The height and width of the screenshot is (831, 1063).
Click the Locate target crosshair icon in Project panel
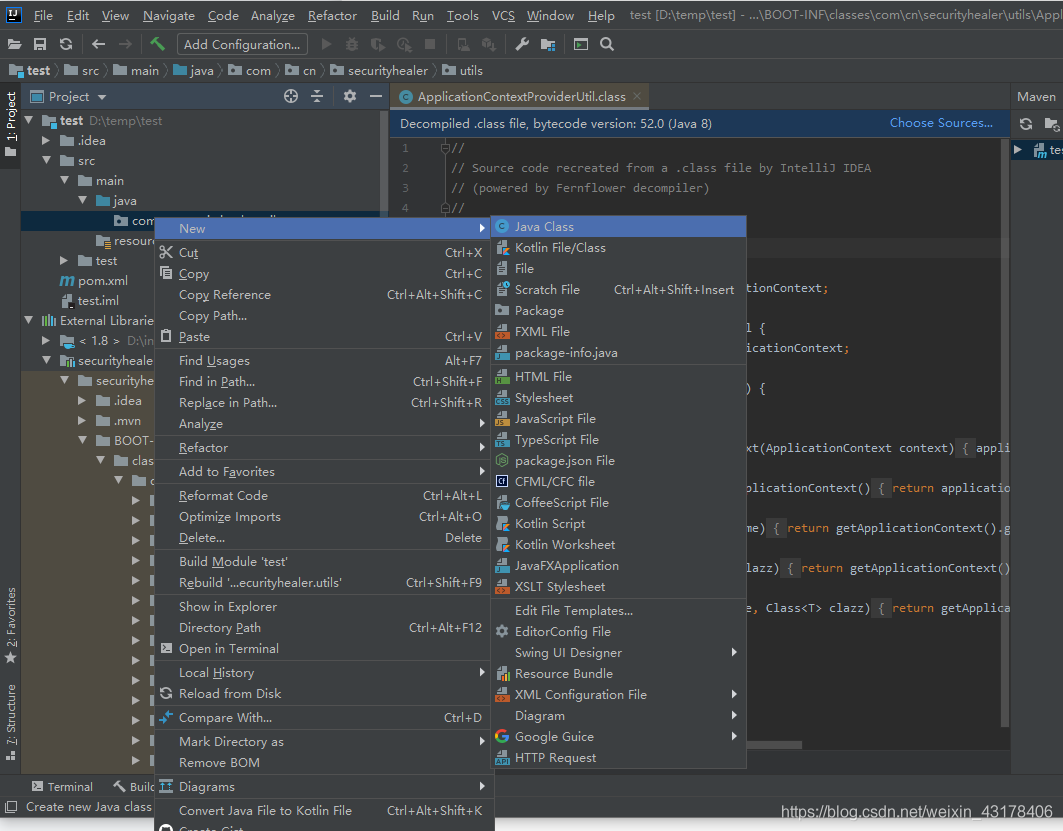(x=291, y=96)
